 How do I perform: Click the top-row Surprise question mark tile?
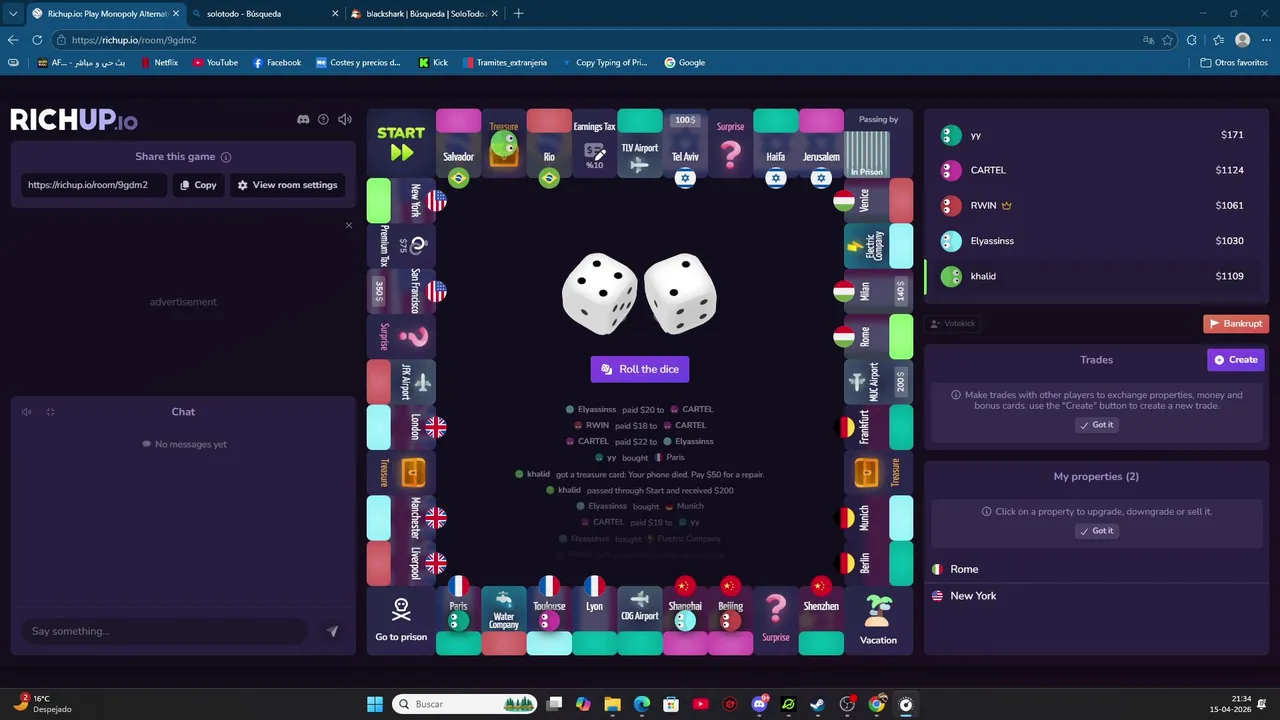730,144
